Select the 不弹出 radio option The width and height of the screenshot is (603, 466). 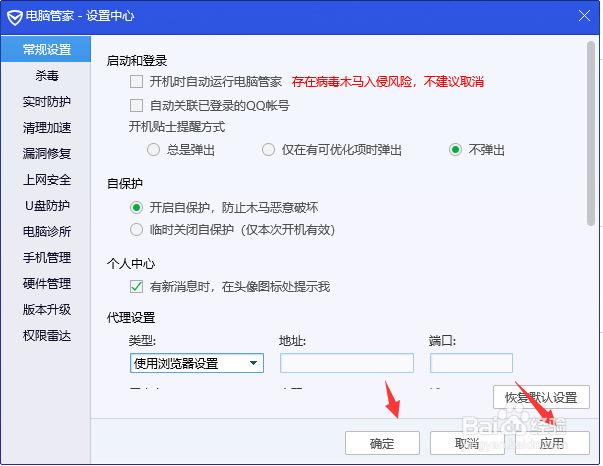(x=455, y=150)
